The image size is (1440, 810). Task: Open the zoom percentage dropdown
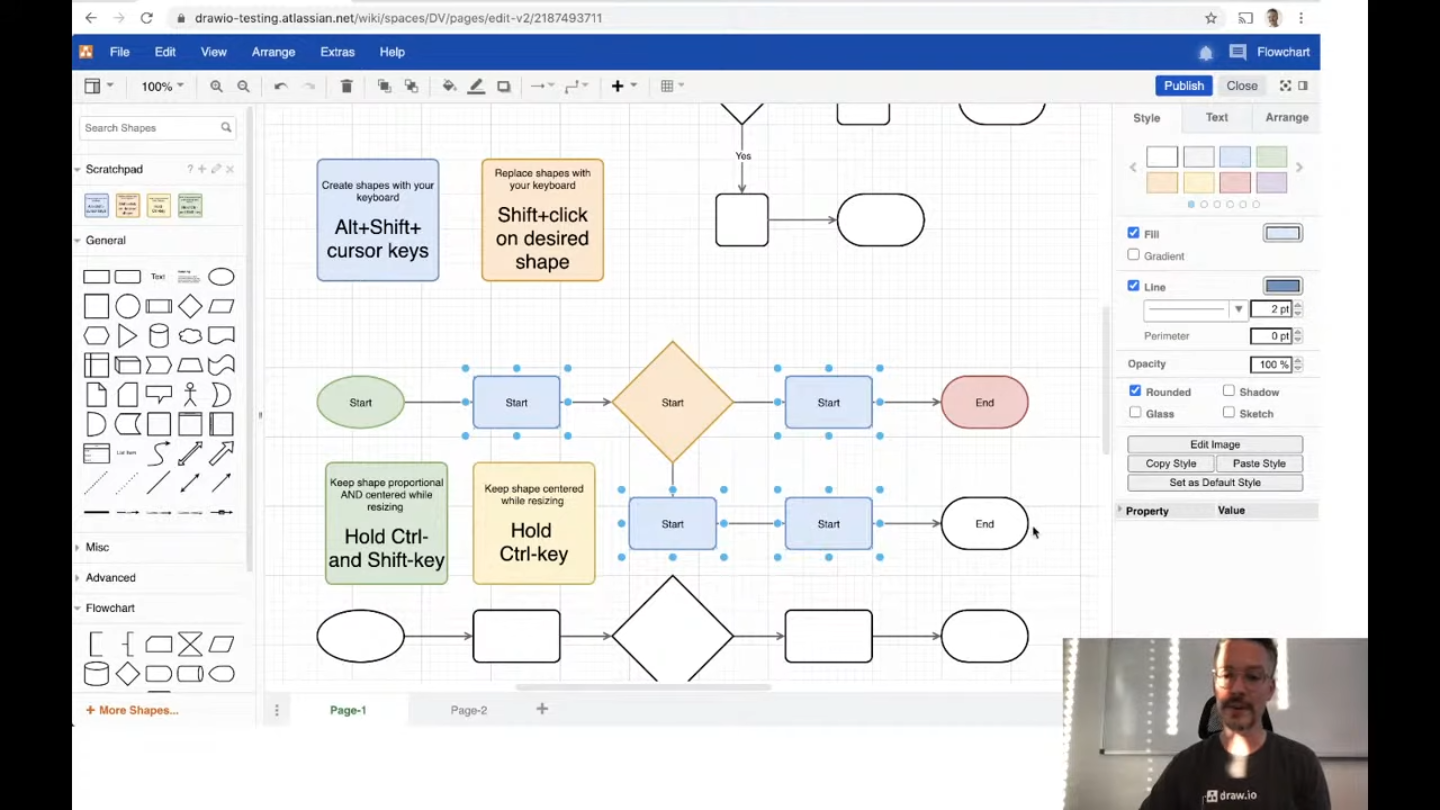pyautogui.click(x=161, y=86)
